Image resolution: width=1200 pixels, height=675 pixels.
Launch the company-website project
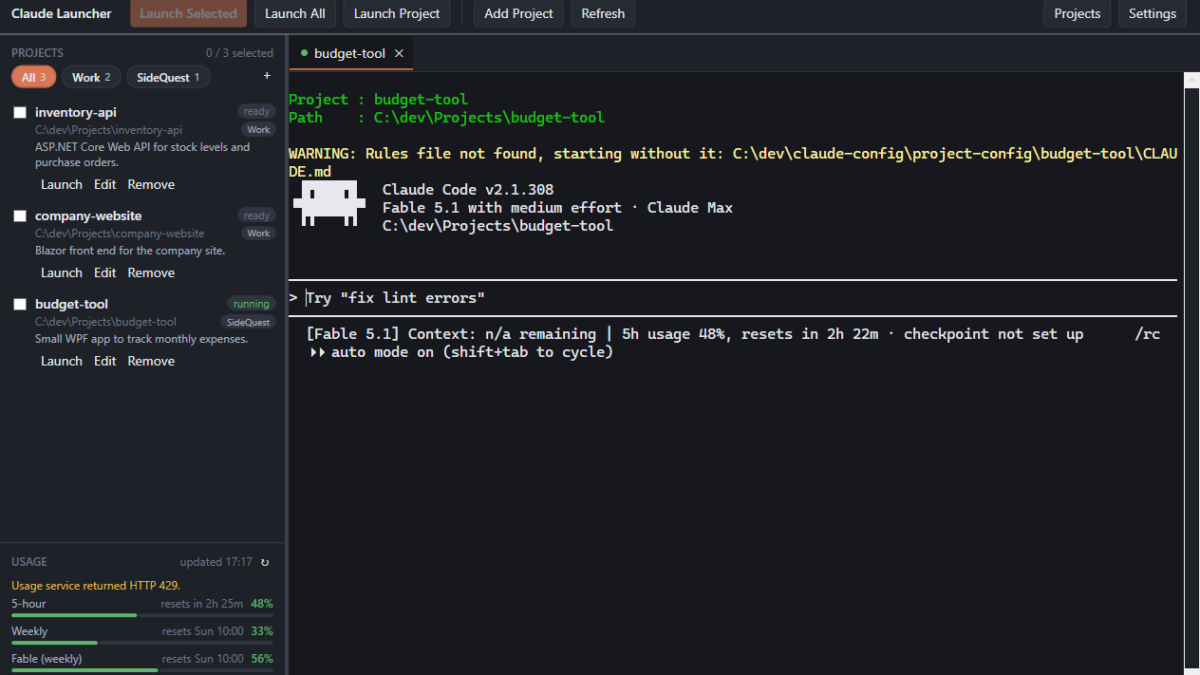(62, 273)
